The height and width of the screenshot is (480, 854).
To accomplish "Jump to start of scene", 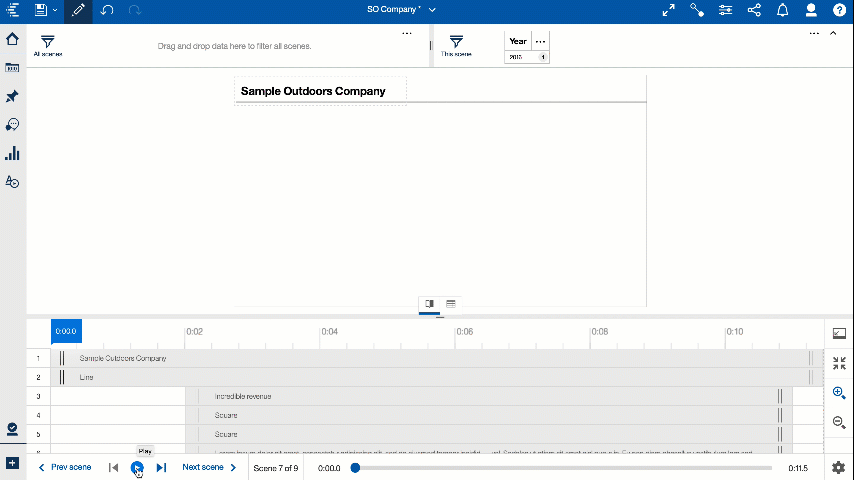I will (113, 467).
